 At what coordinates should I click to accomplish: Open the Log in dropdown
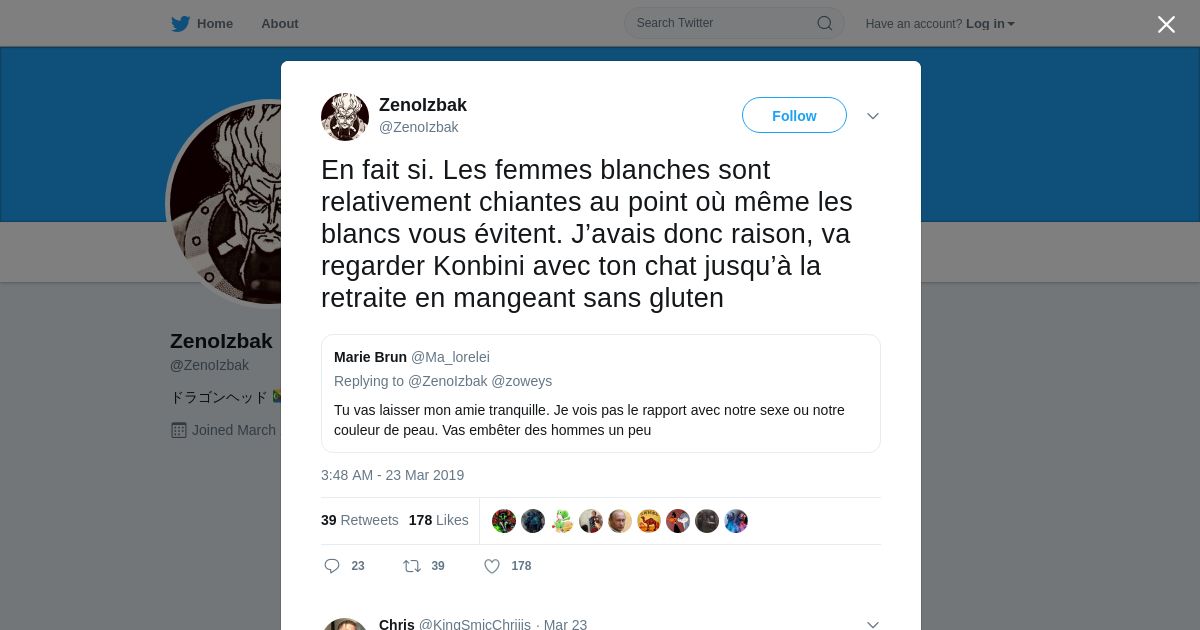990,24
